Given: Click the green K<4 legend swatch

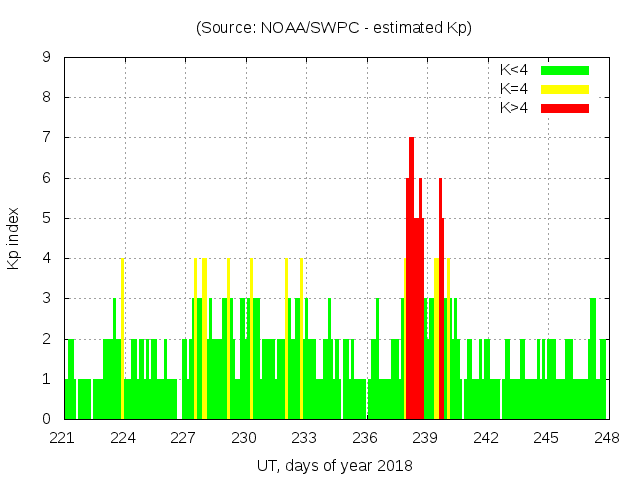Looking at the screenshot, I should pyautogui.click(x=565, y=71).
